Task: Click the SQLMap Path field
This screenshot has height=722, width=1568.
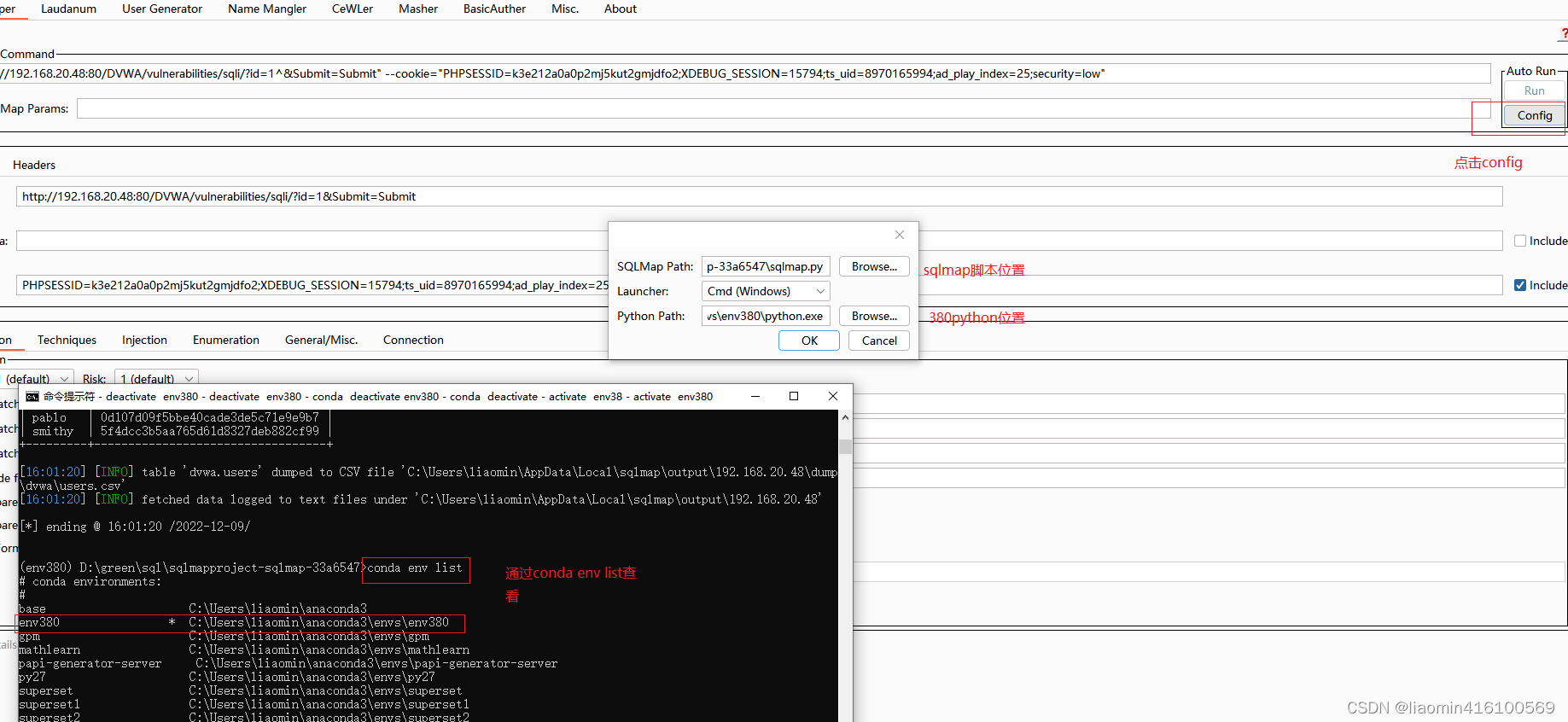Action: tap(766, 266)
